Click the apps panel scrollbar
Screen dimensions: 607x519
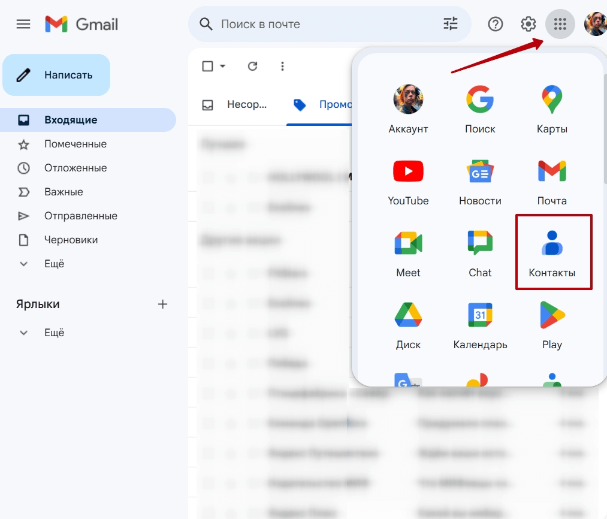point(605,128)
